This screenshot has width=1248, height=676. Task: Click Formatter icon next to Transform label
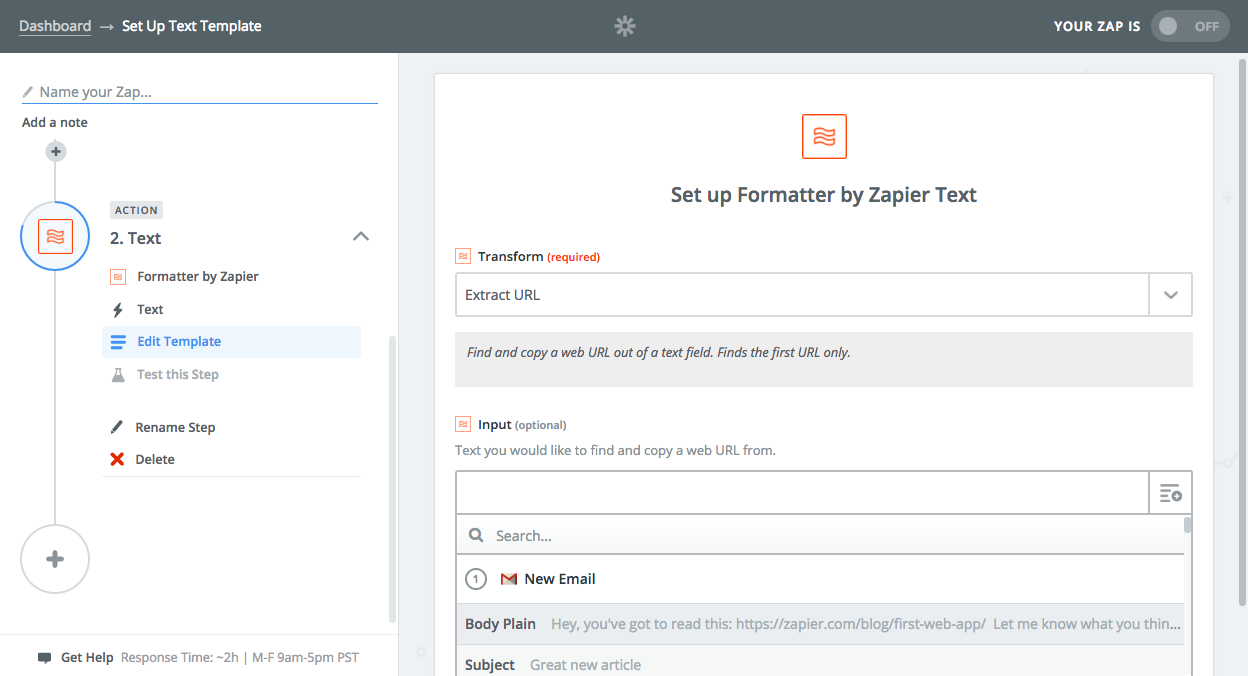coord(463,256)
